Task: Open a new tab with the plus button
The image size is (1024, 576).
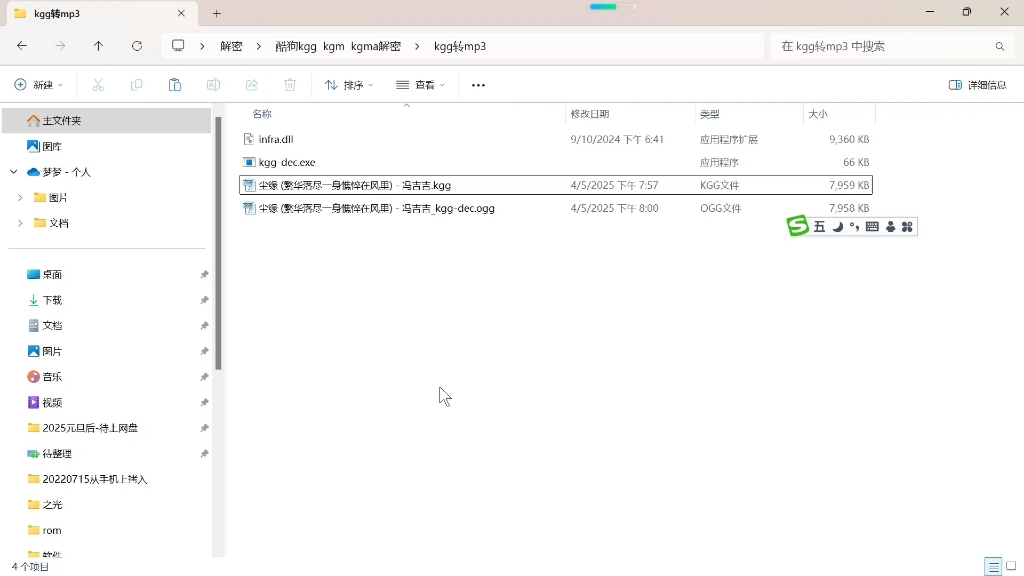Action: pyautogui.click(x=217, y=13)
